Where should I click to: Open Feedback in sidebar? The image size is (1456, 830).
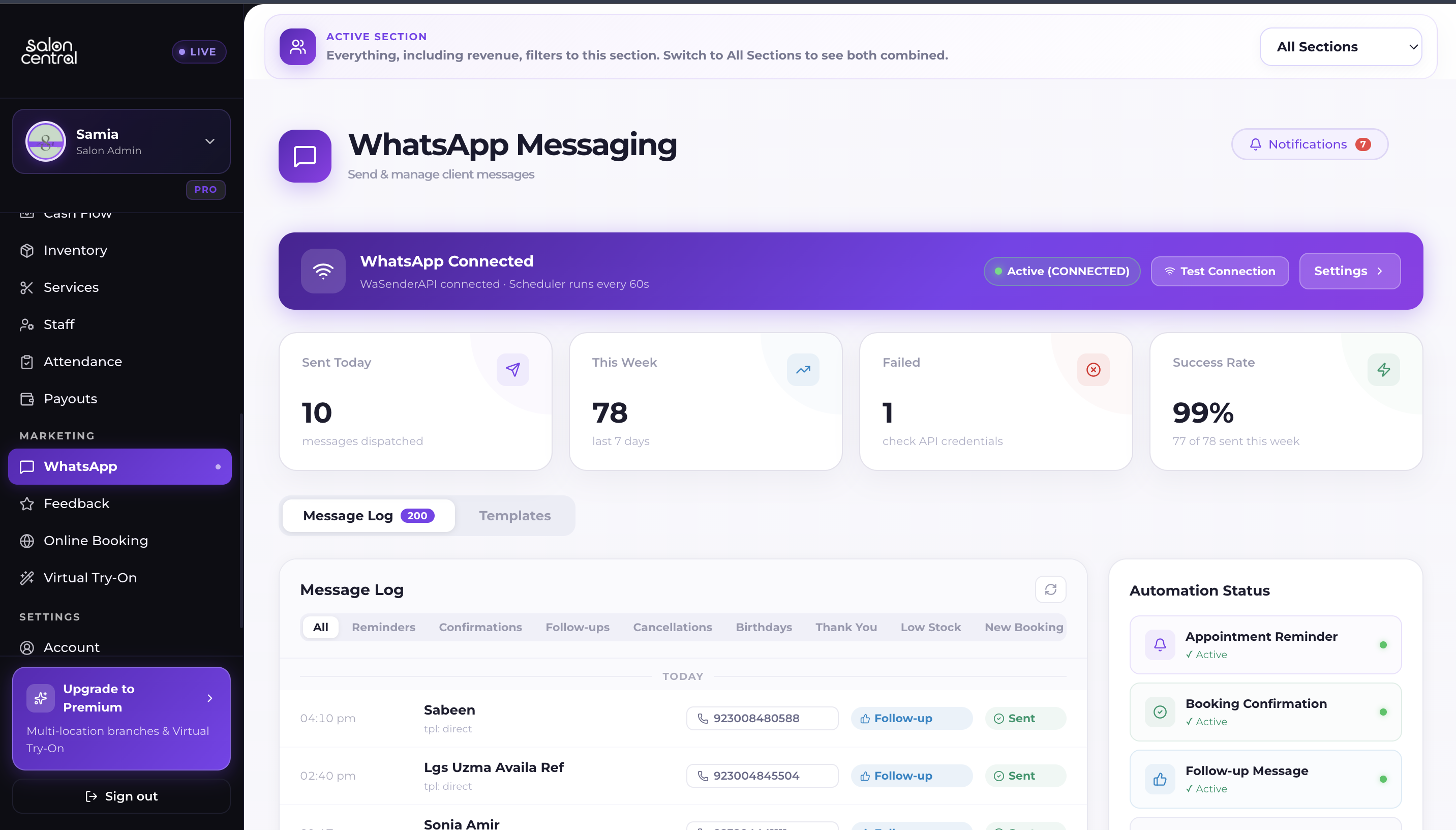[x=119, y=503]
